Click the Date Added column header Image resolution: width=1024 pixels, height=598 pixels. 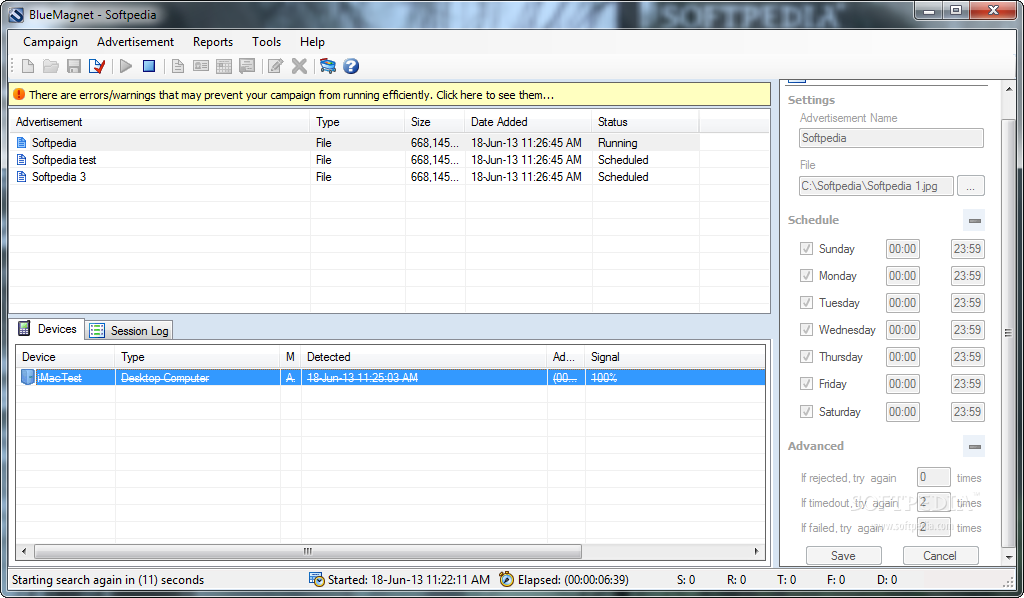[x=528, y=122]
